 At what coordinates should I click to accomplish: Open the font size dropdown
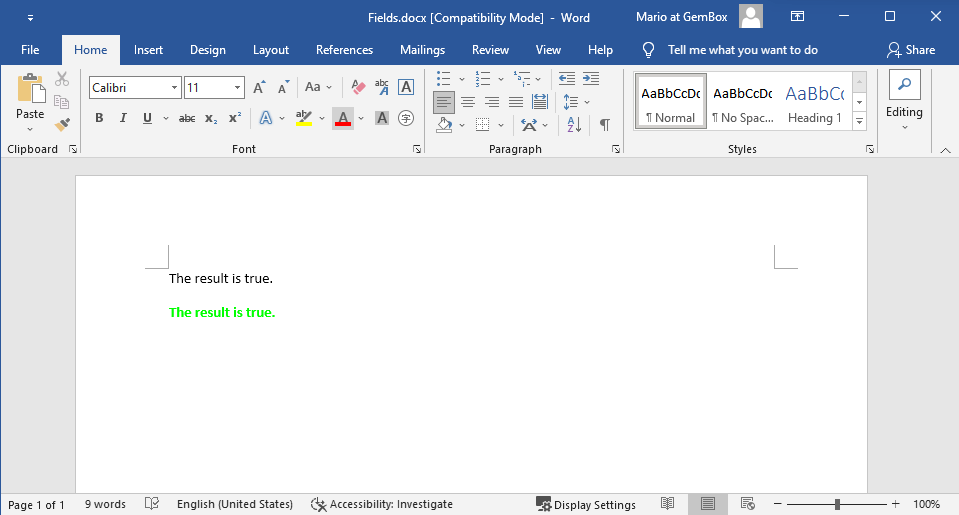tap(238, 88)
